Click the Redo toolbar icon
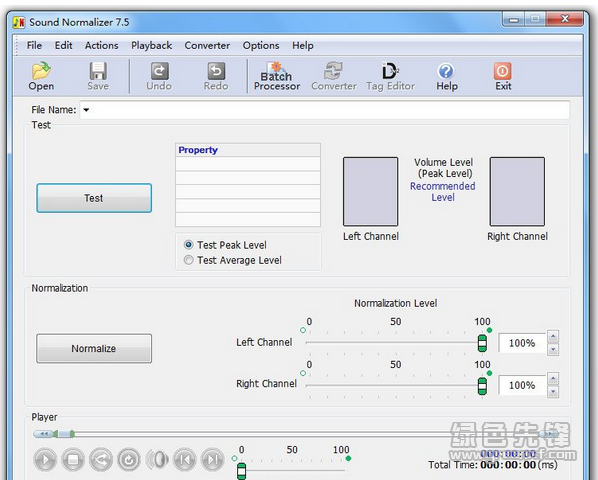Screen dimensions: 598x480 [x=216, y=76]
